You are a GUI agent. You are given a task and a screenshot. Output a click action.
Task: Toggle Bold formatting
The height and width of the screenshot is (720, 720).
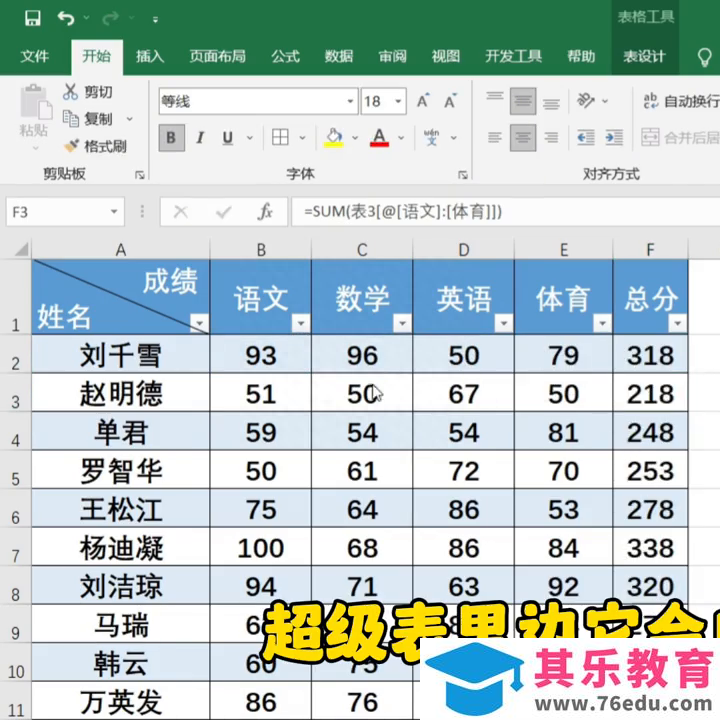tap(172, 138)
